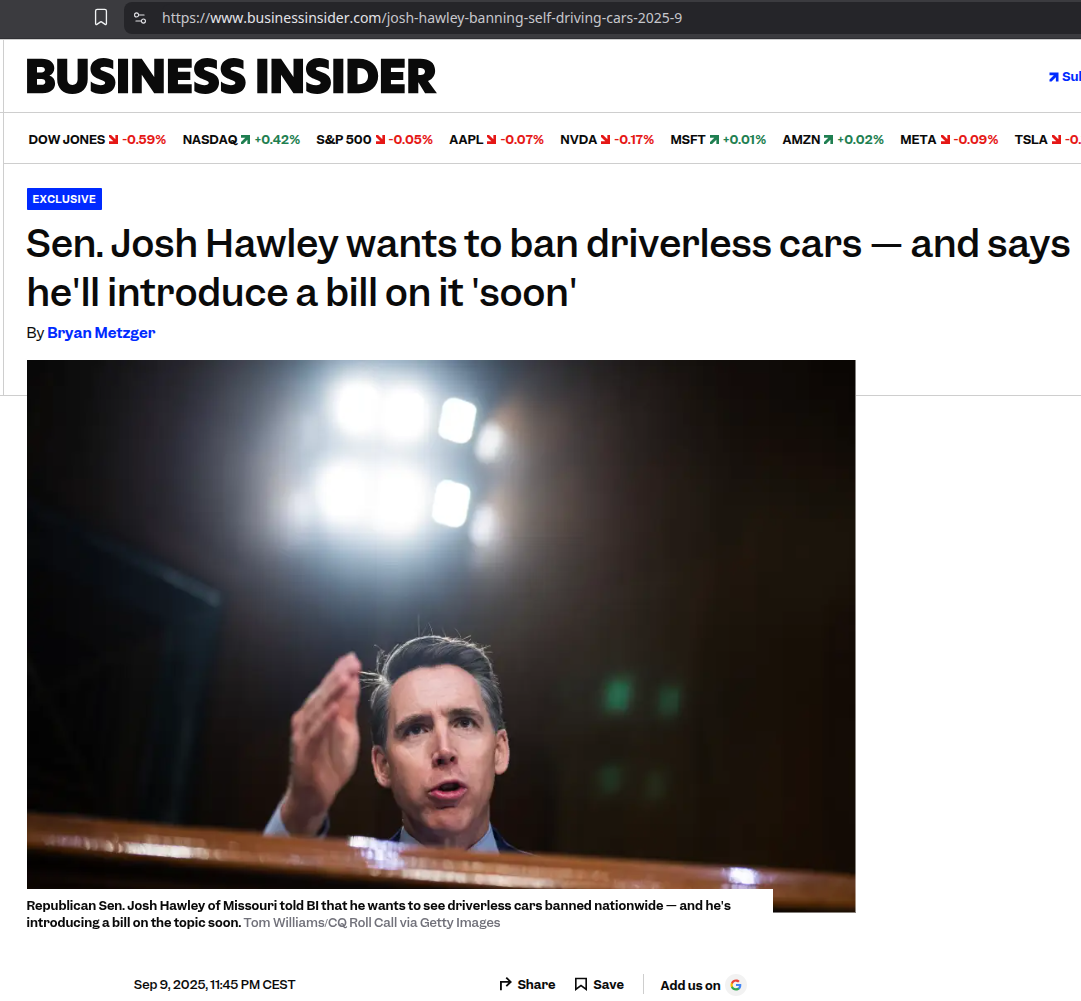Click the Josh Hawley article photo
The height and width of the screenshot is (1001, 1081).
coord(441,620)
